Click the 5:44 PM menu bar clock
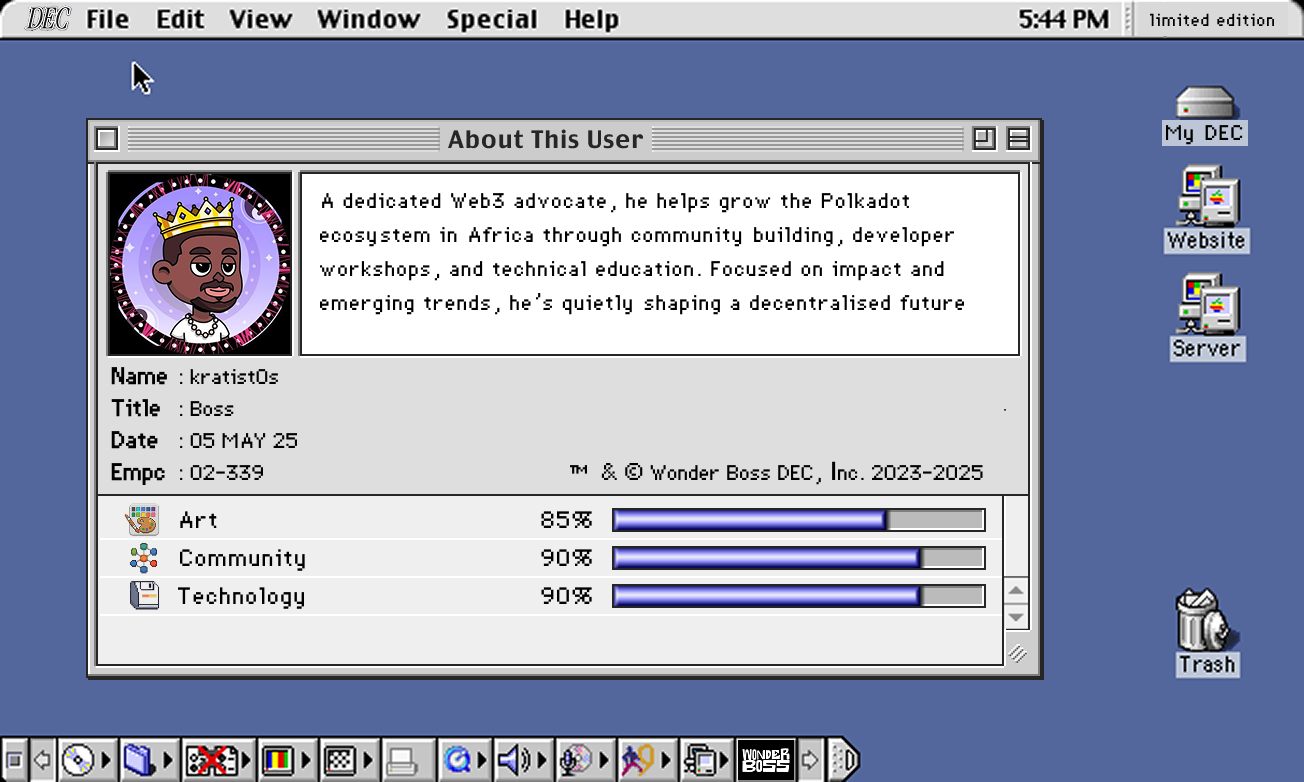This screenshot has height=782, width=1304. [x=1063, y=19]
